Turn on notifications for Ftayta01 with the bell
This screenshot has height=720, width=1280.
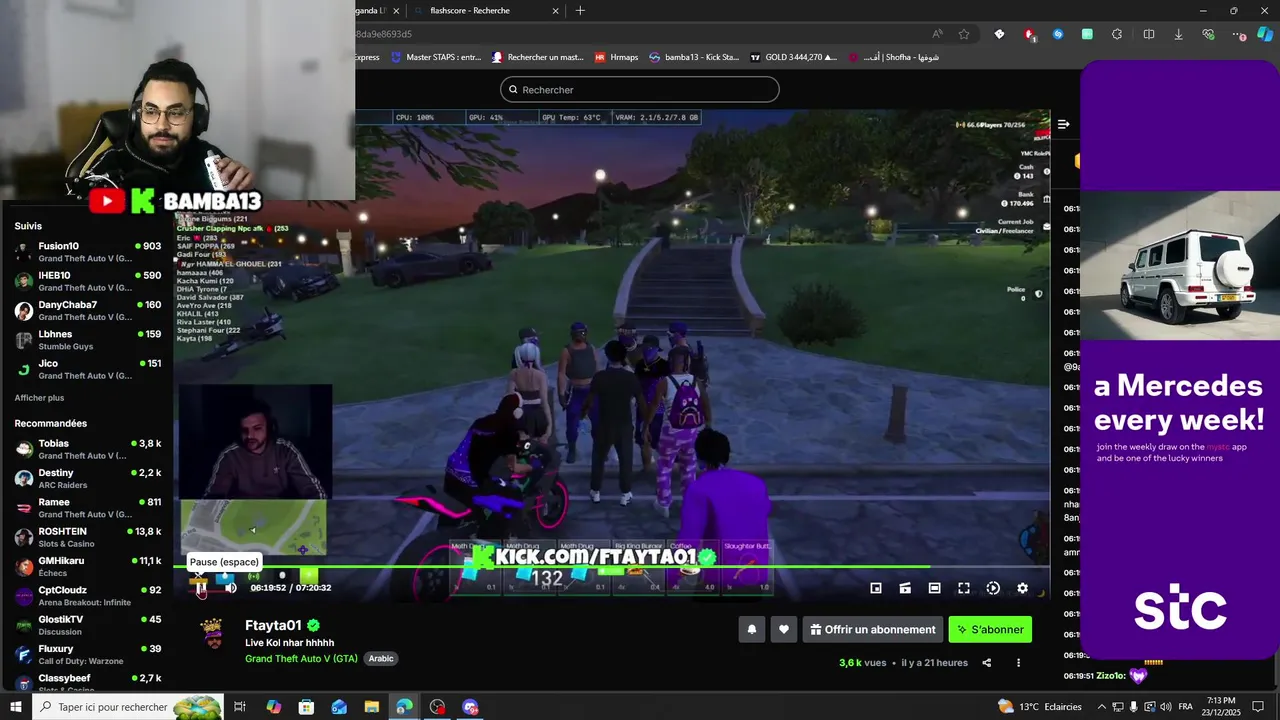[752, 630]
